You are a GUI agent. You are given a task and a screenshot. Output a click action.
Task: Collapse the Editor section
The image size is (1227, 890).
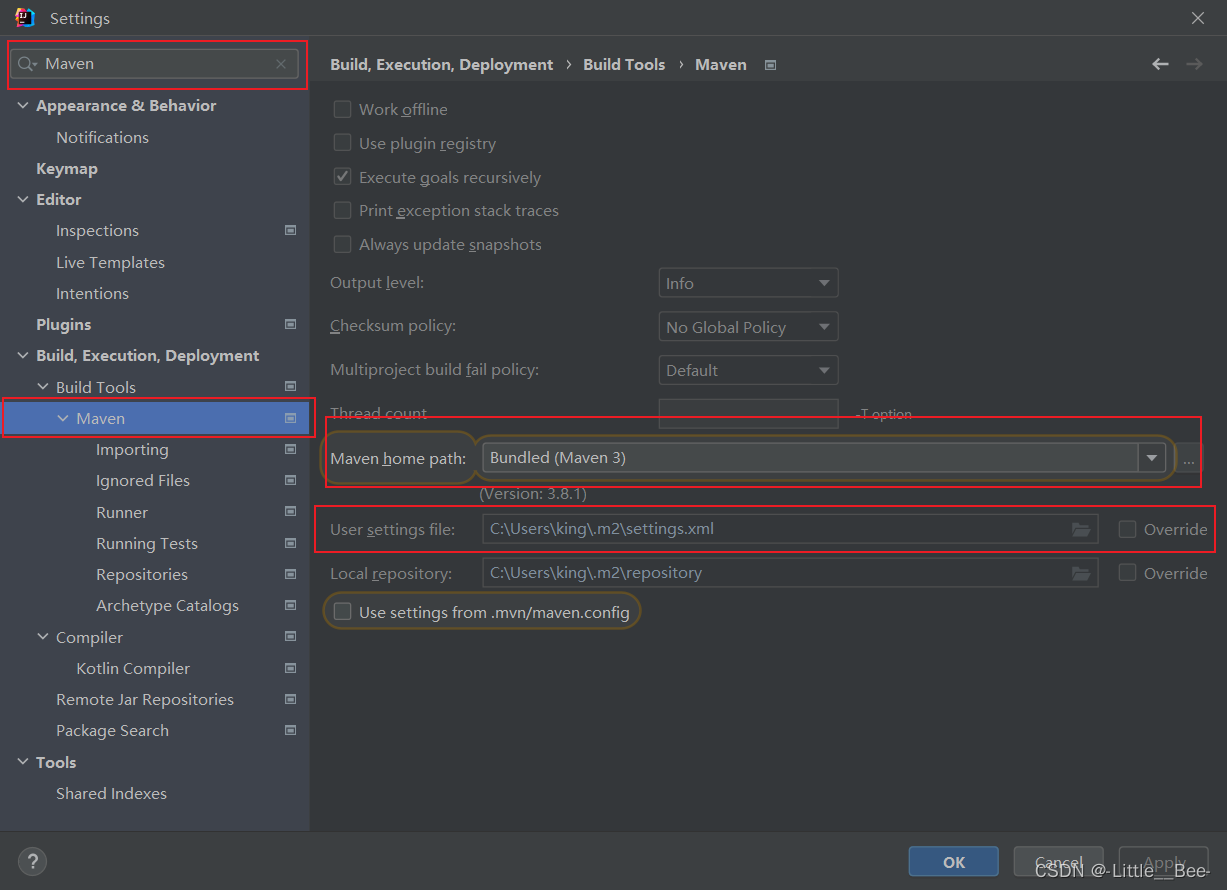(x=23, y=200)
